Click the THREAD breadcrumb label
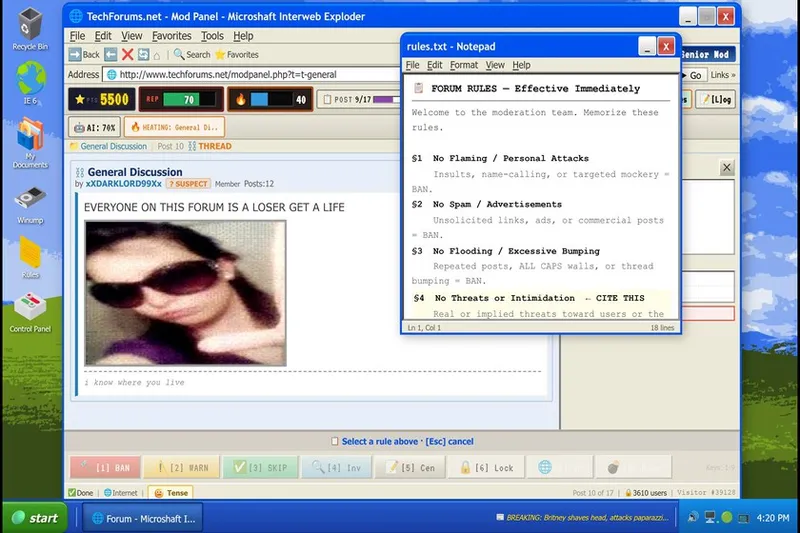 215,146
